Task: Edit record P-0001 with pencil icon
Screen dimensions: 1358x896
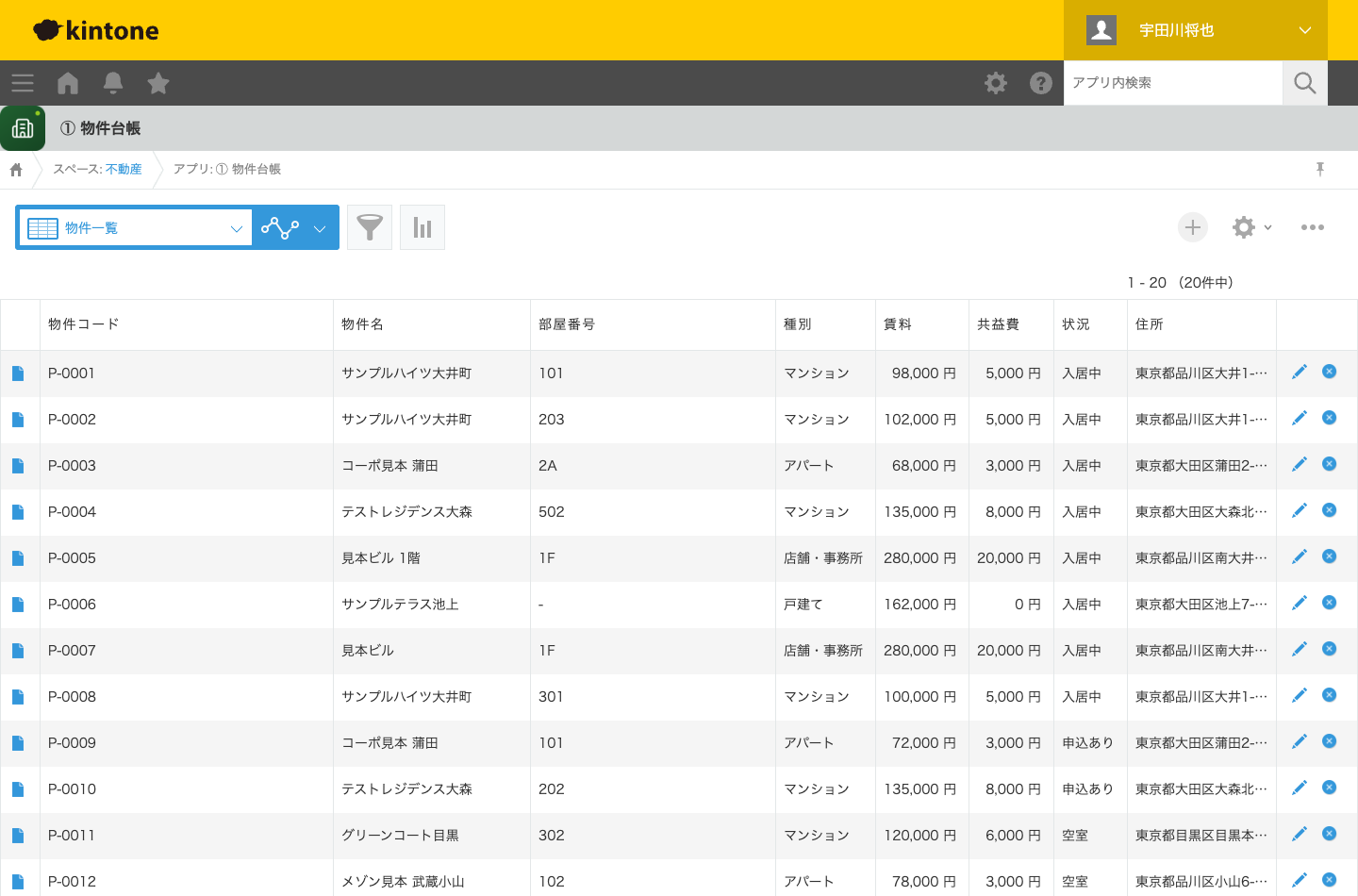Action: pyautogui.click(x=1300, y=372)
